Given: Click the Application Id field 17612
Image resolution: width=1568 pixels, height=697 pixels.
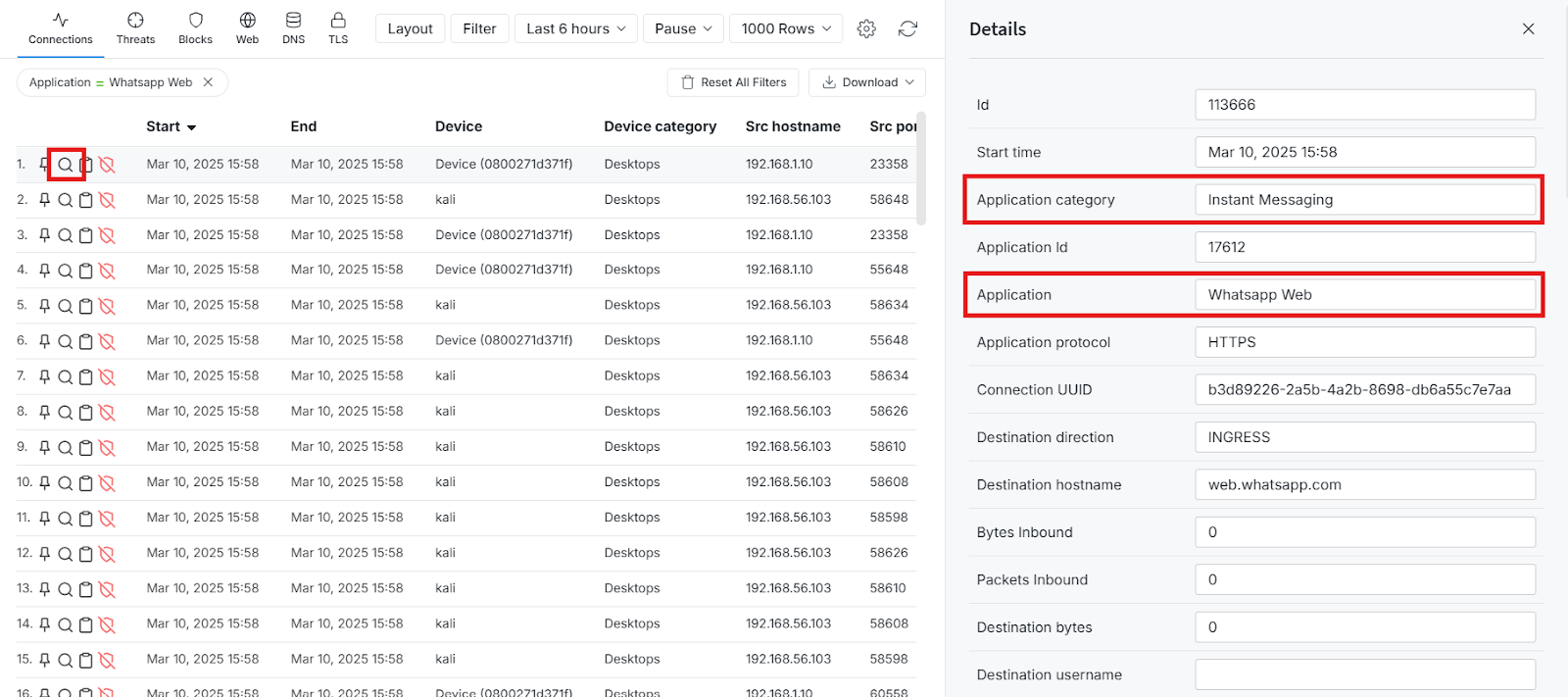Looking at the screenshot, I should 1365,247.
